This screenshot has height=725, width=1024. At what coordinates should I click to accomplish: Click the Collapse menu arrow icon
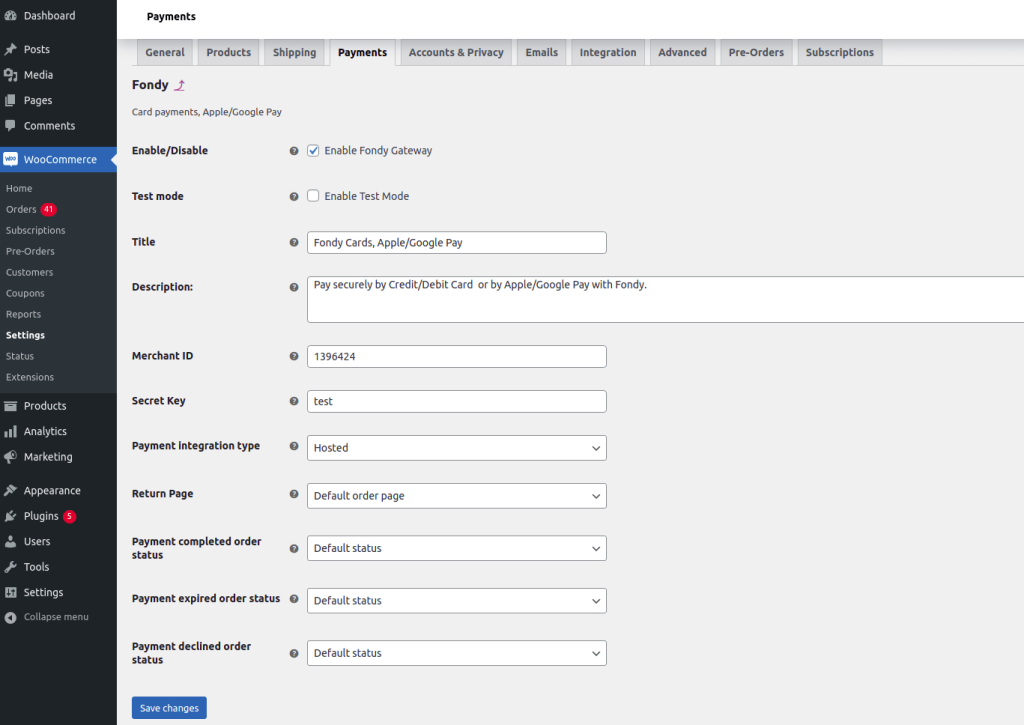(x=10, y=617)
